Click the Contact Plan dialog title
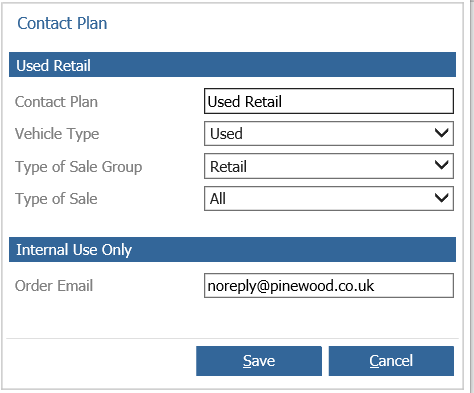 62,23
